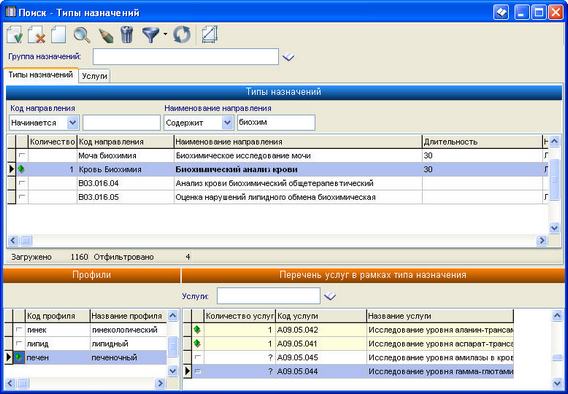The height and width of the screenshot is (394, 568).
Task: Select the Биохимический анализ крови cell
Action: 298,169
